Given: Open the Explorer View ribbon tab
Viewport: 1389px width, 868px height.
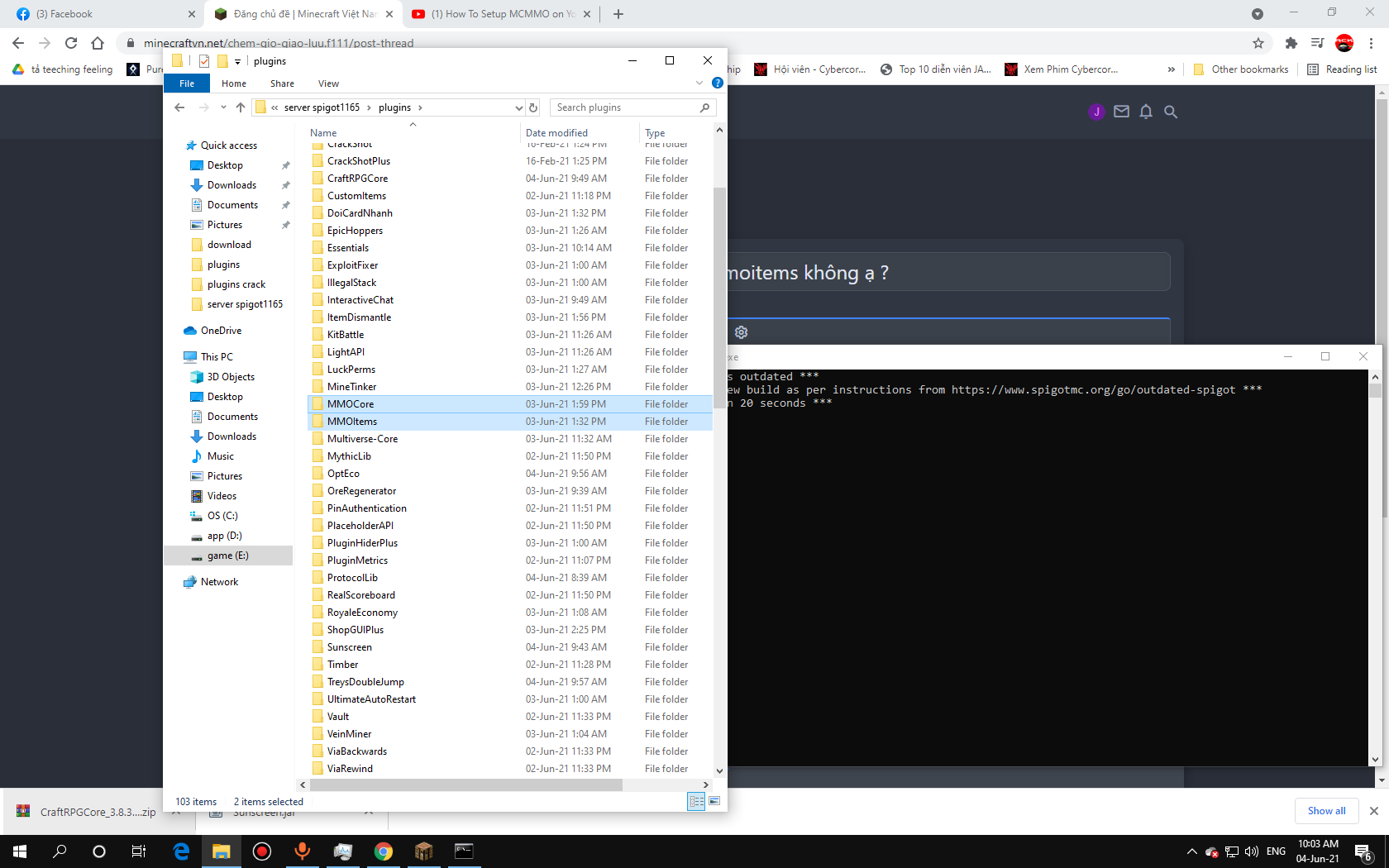Looking at the screenshot, I should point(328,83).
